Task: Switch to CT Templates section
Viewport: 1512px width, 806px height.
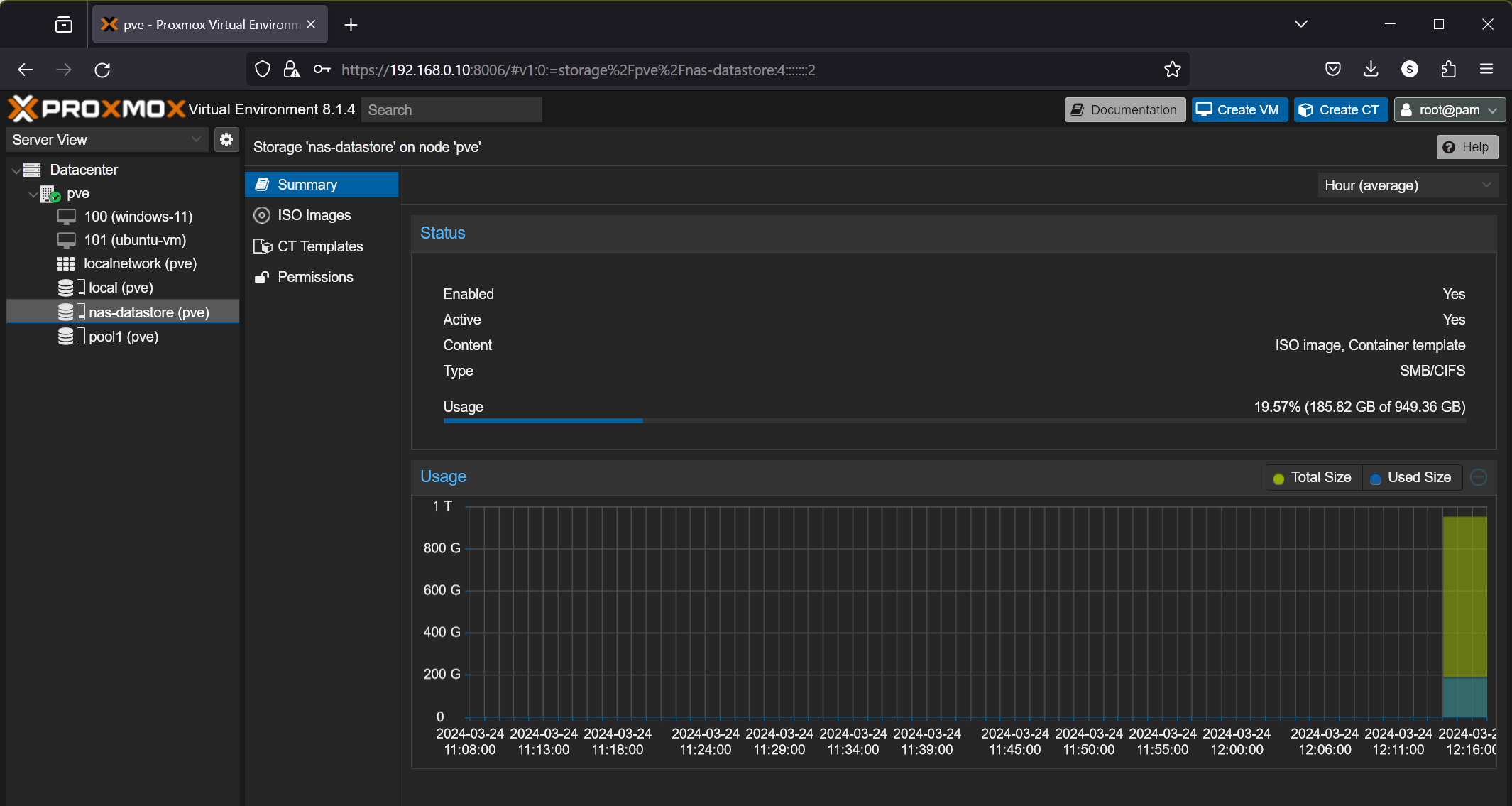Action: (x=322, y=246)
